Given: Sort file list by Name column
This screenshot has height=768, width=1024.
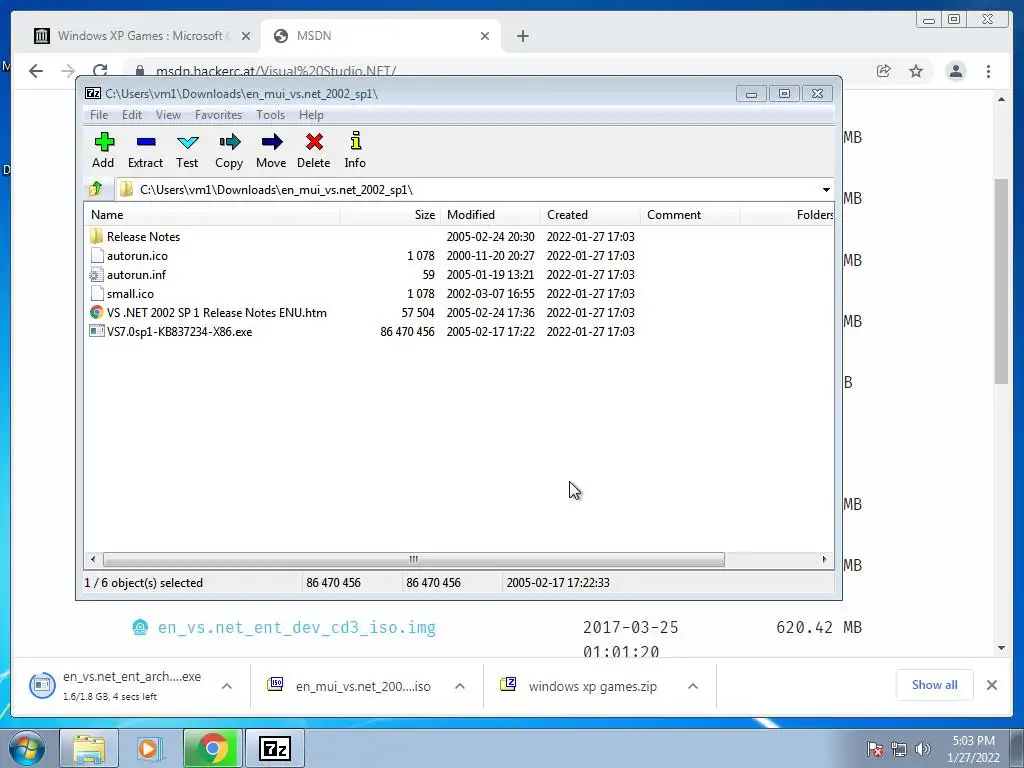Looking at the screenshot, I should point(212,215).
